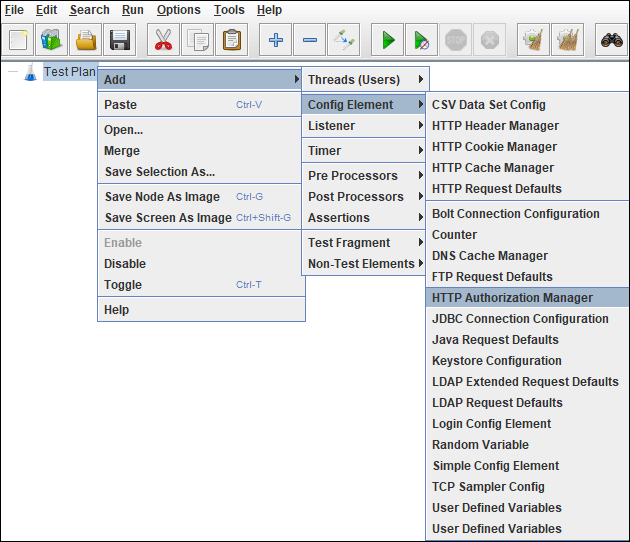Click the New test plan toolbar icon
Screen dimensions: 630x542
[19, 40]
